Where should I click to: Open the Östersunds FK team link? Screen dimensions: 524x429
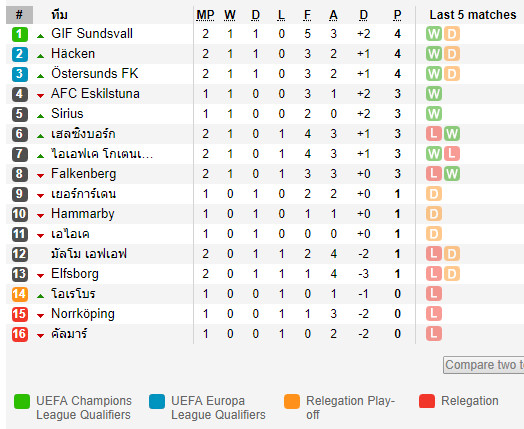coord(95,74)
